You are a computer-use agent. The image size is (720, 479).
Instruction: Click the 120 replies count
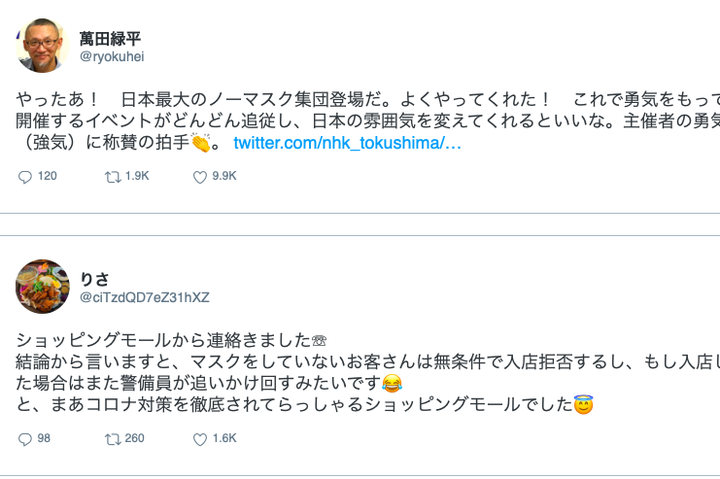(x=47, y=177)
